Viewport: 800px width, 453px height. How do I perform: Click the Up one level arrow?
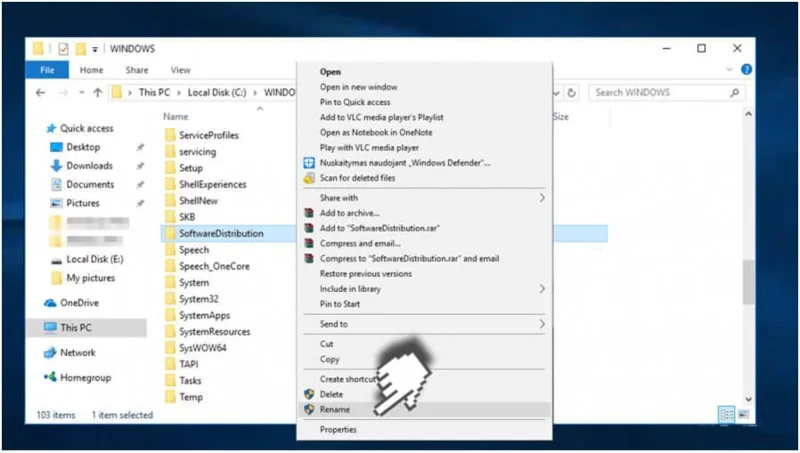pos(98,92)
